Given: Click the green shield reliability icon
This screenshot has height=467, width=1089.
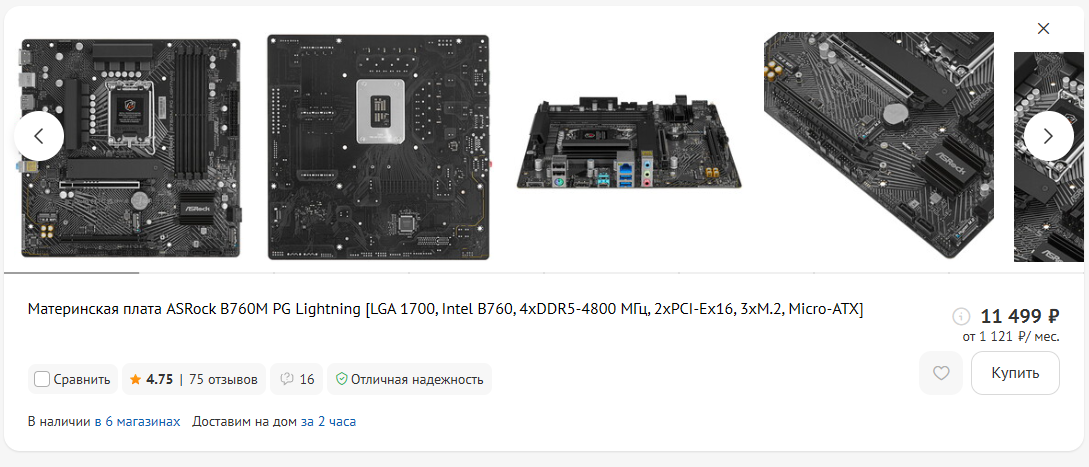Looking at the screenshot, I should (x=341, y=379).
